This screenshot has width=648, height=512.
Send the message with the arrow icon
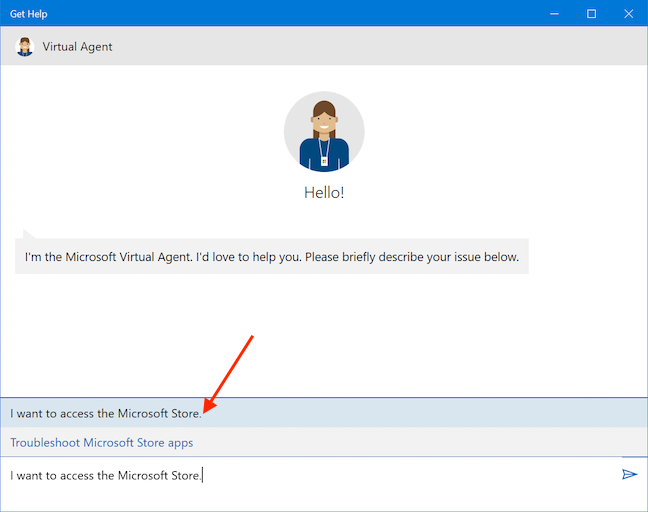629,474
